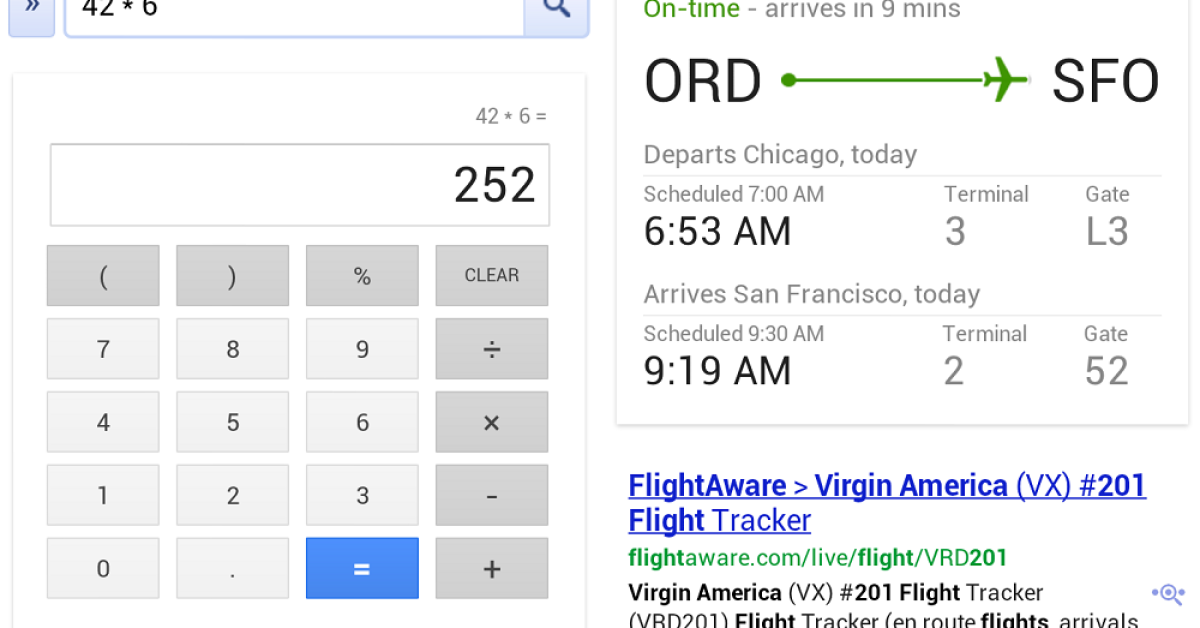Click the instant preview magnifier icon
This screenshot has width=1200, height=628.
pyautogui.click(x=1167, y=594)
